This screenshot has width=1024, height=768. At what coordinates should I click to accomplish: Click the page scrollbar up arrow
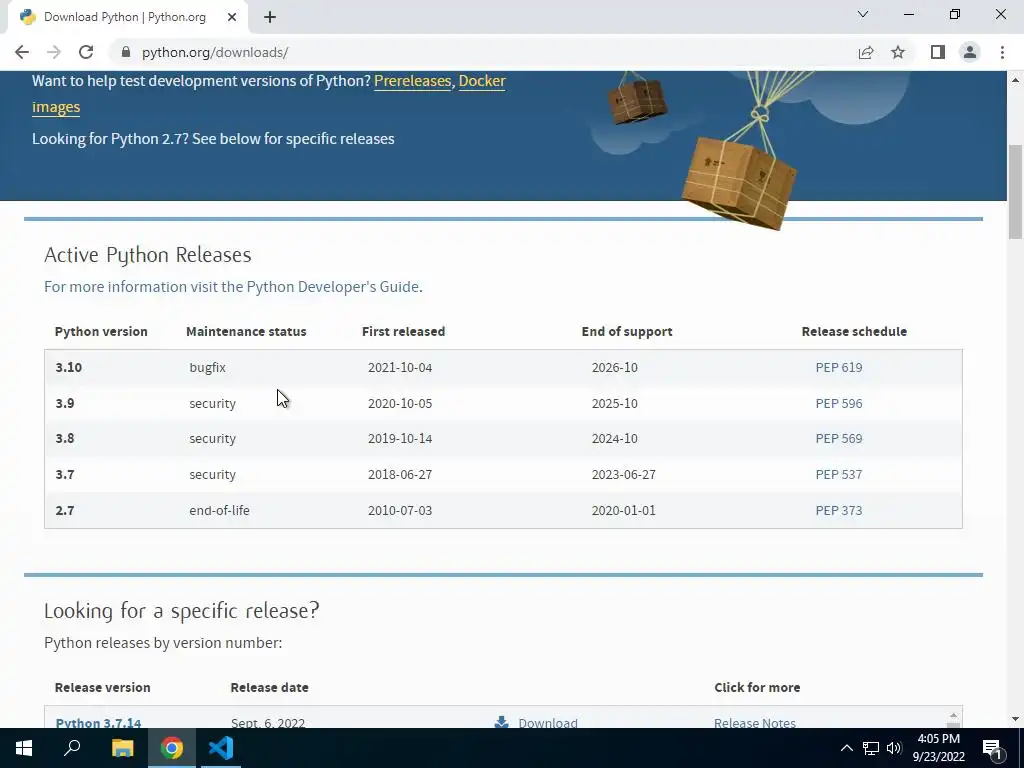(1015, 80)
